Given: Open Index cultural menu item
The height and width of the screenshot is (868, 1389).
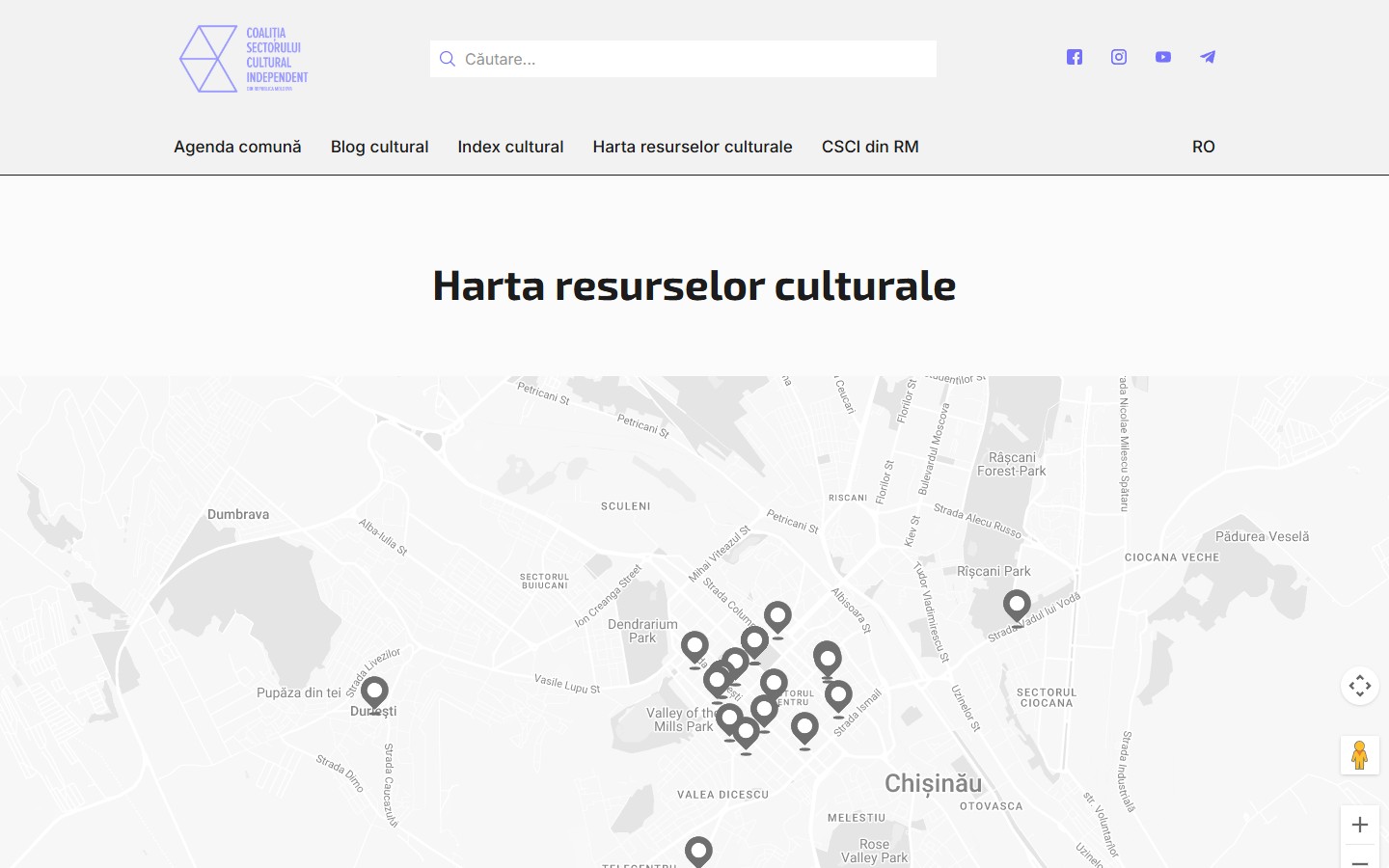Looking at the screenshot, I should [510, 147].
